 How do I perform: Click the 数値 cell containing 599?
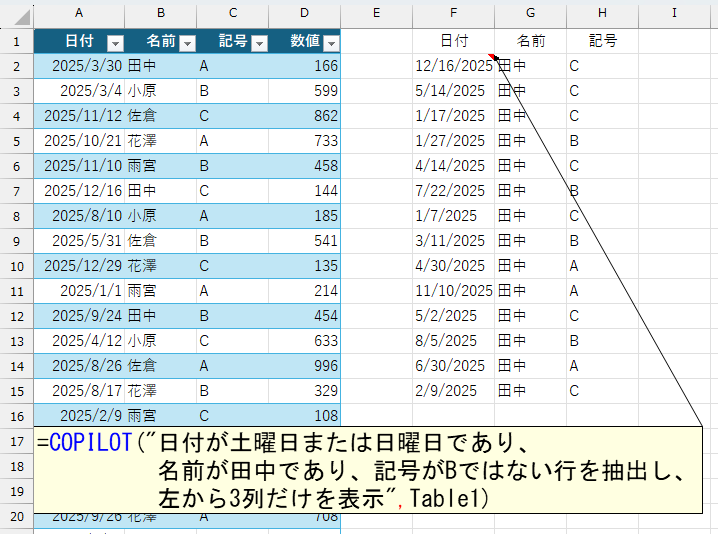(x=305, y=91)
